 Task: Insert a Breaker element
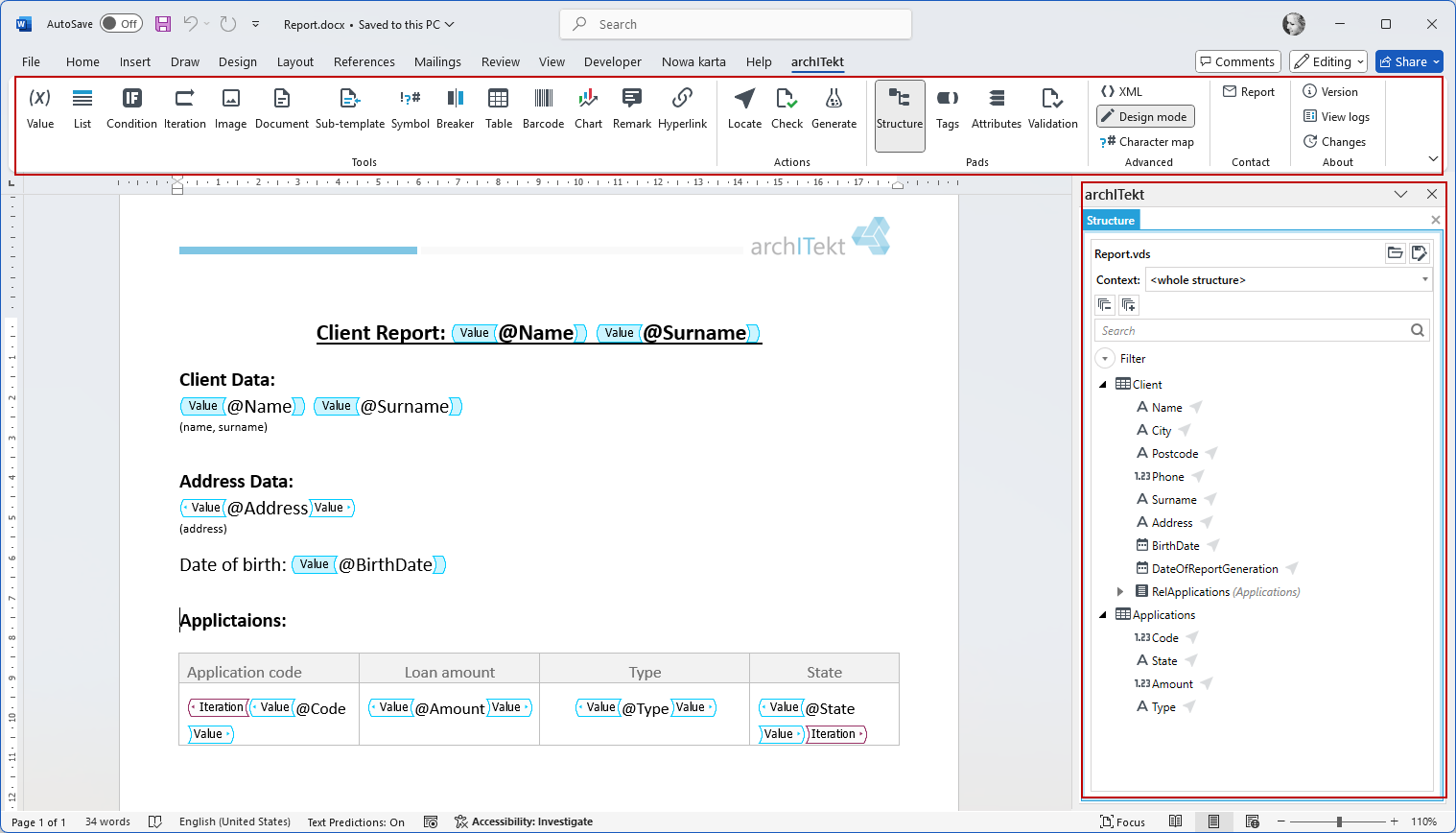coord(455,108)
